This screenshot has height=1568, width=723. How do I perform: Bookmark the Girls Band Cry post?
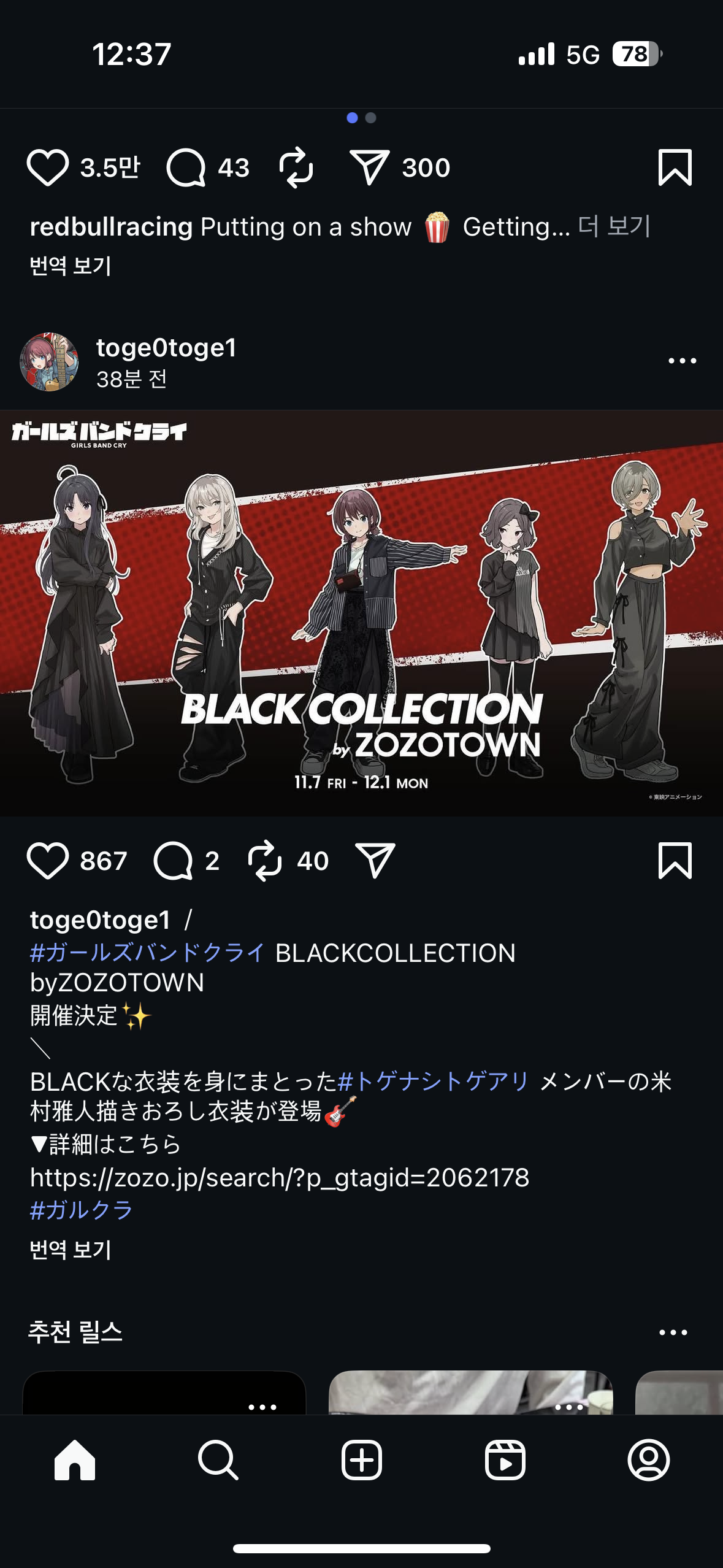pyautogui.click(x=675, y=861)
